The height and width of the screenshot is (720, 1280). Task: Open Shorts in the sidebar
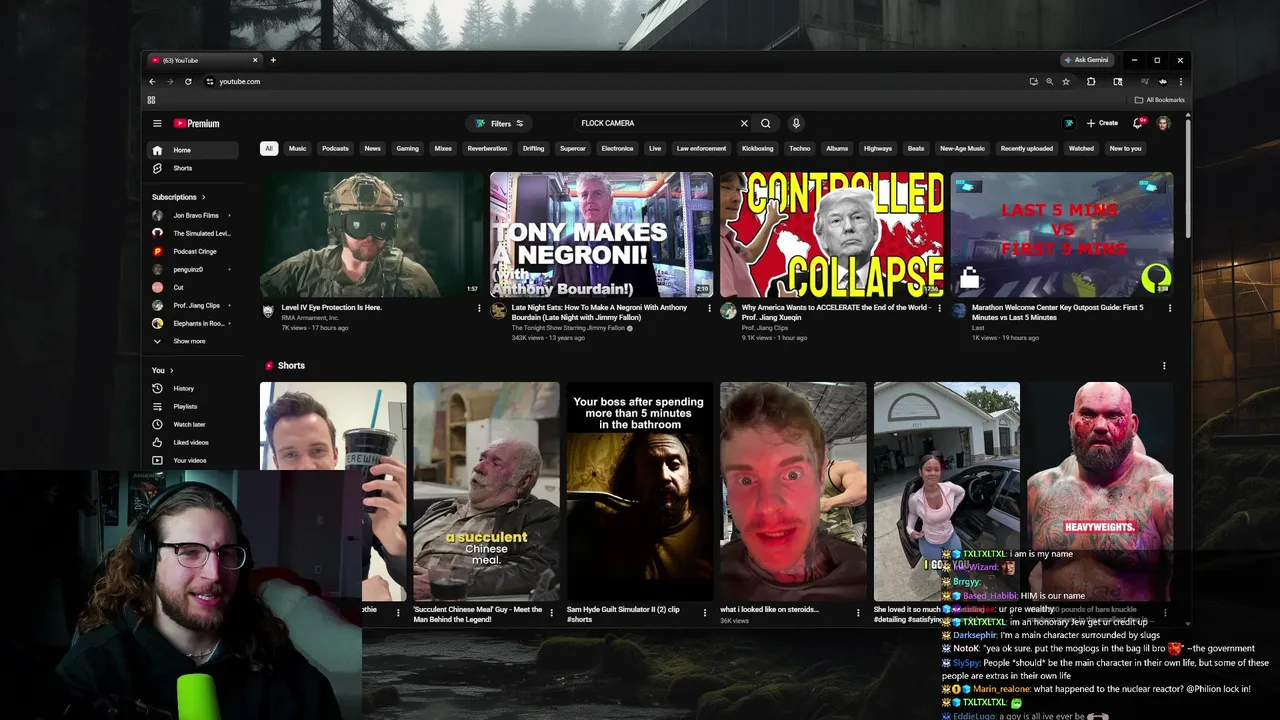[194, 168]
